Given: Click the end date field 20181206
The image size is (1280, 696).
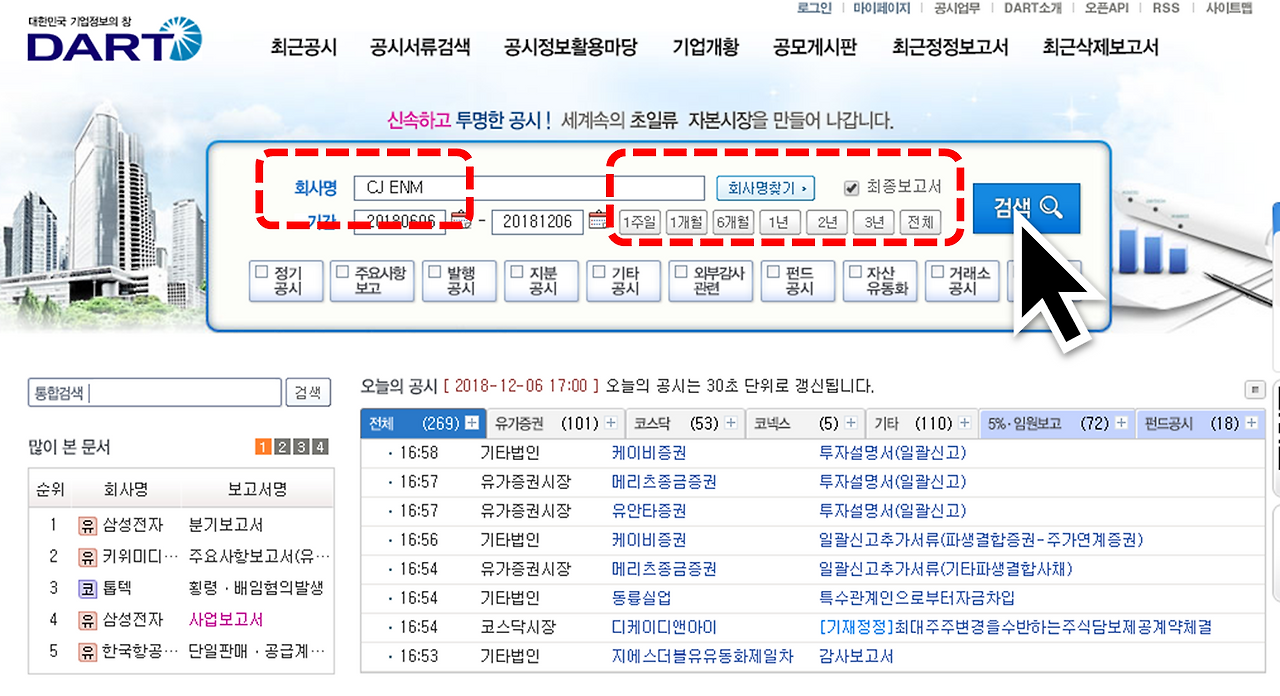Looking at the screenshot, I should point(538,221).
